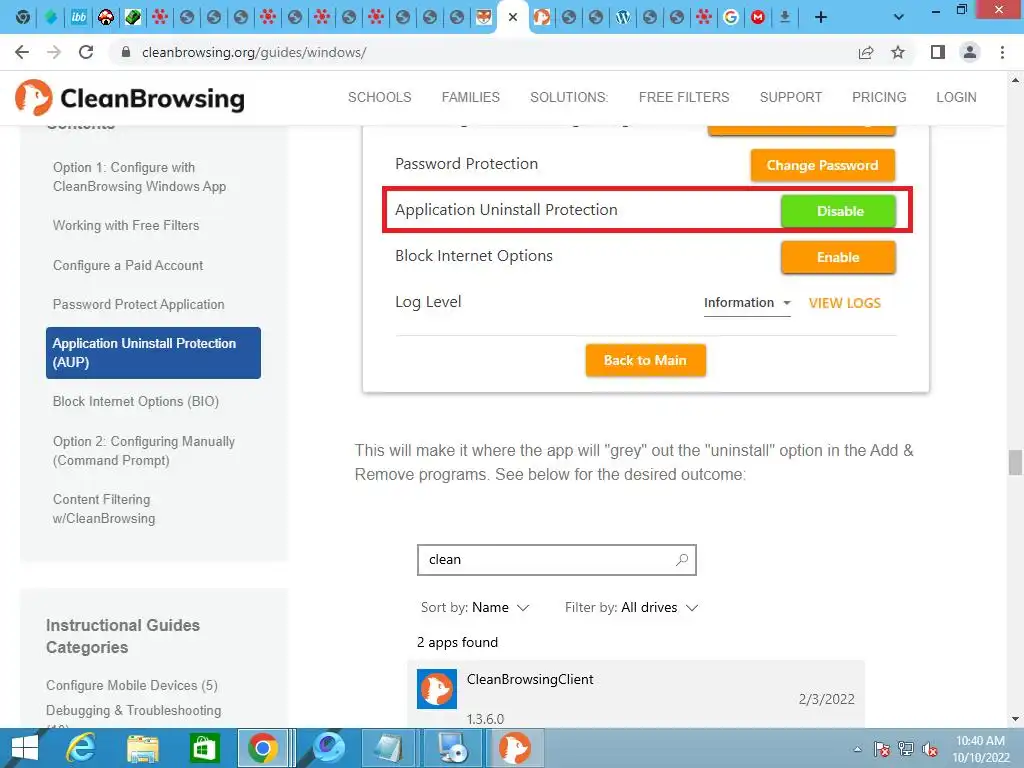Go to Block Internet Options (BIO) section
Viewport: 1024px width, 768px height.
(x=136, y=402)
